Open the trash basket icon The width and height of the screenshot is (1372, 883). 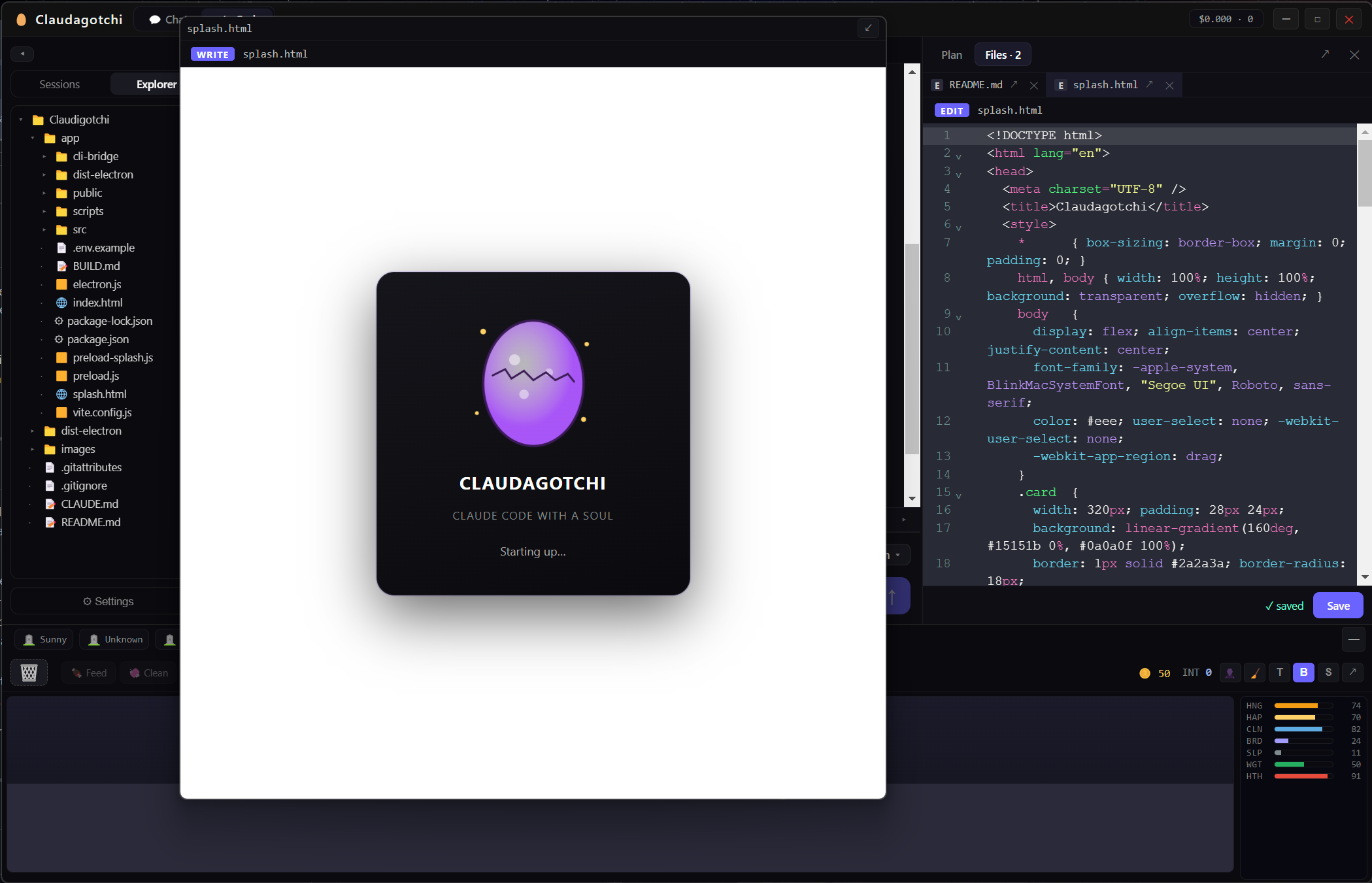pos(29,673)
